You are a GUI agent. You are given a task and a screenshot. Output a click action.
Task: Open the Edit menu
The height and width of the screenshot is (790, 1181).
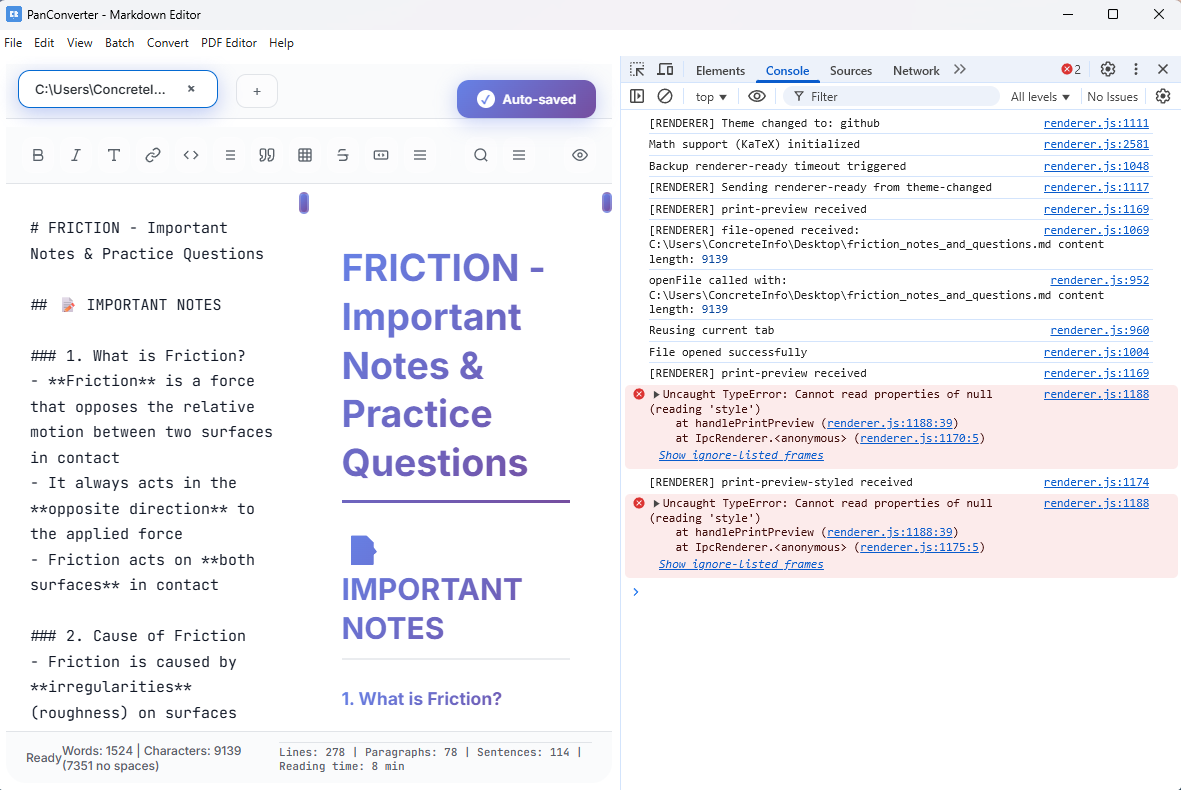click(x=44, y=43)
